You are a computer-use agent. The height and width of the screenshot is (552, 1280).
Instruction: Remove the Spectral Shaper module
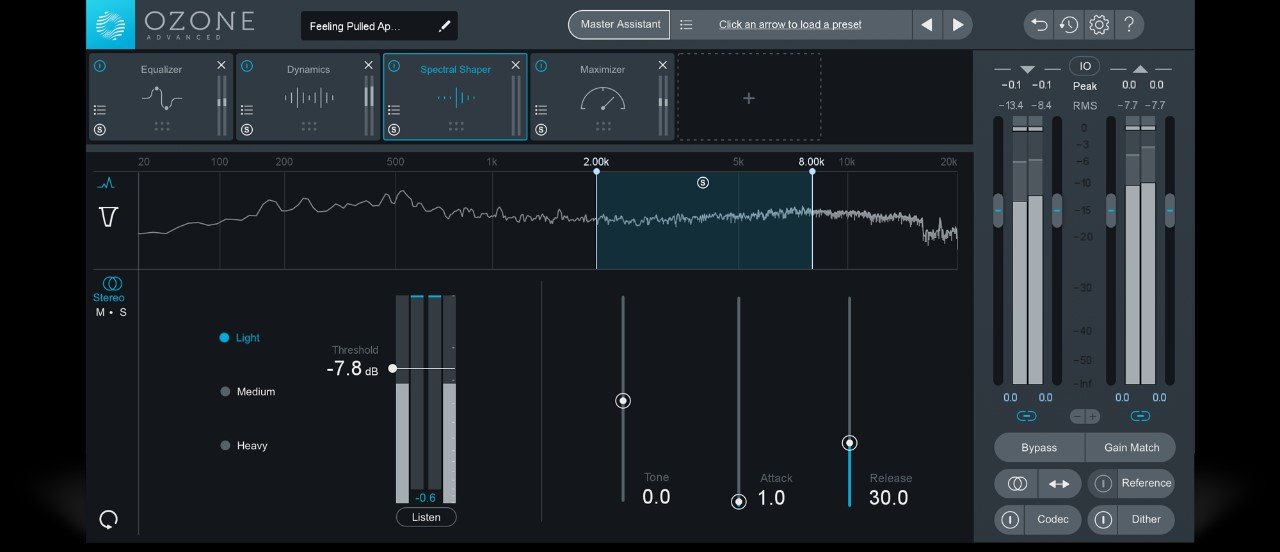515,65
